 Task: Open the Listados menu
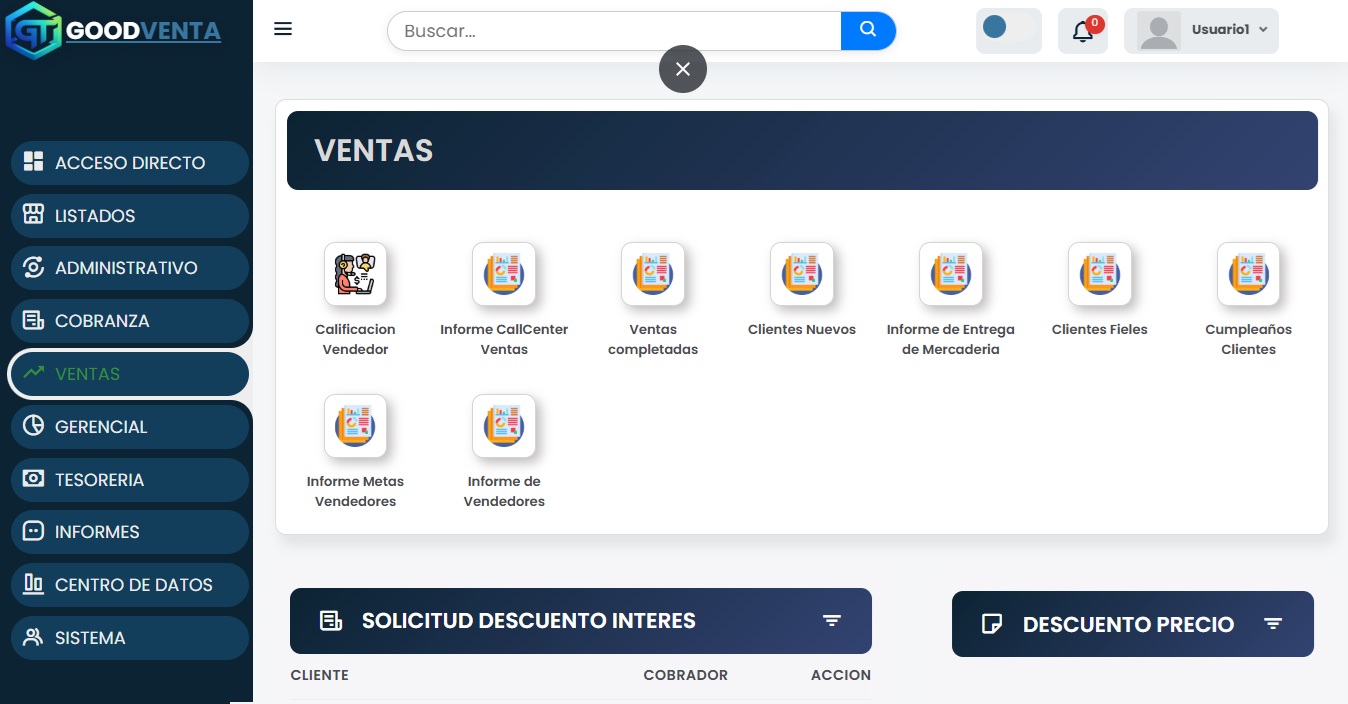tap(130, 216)
